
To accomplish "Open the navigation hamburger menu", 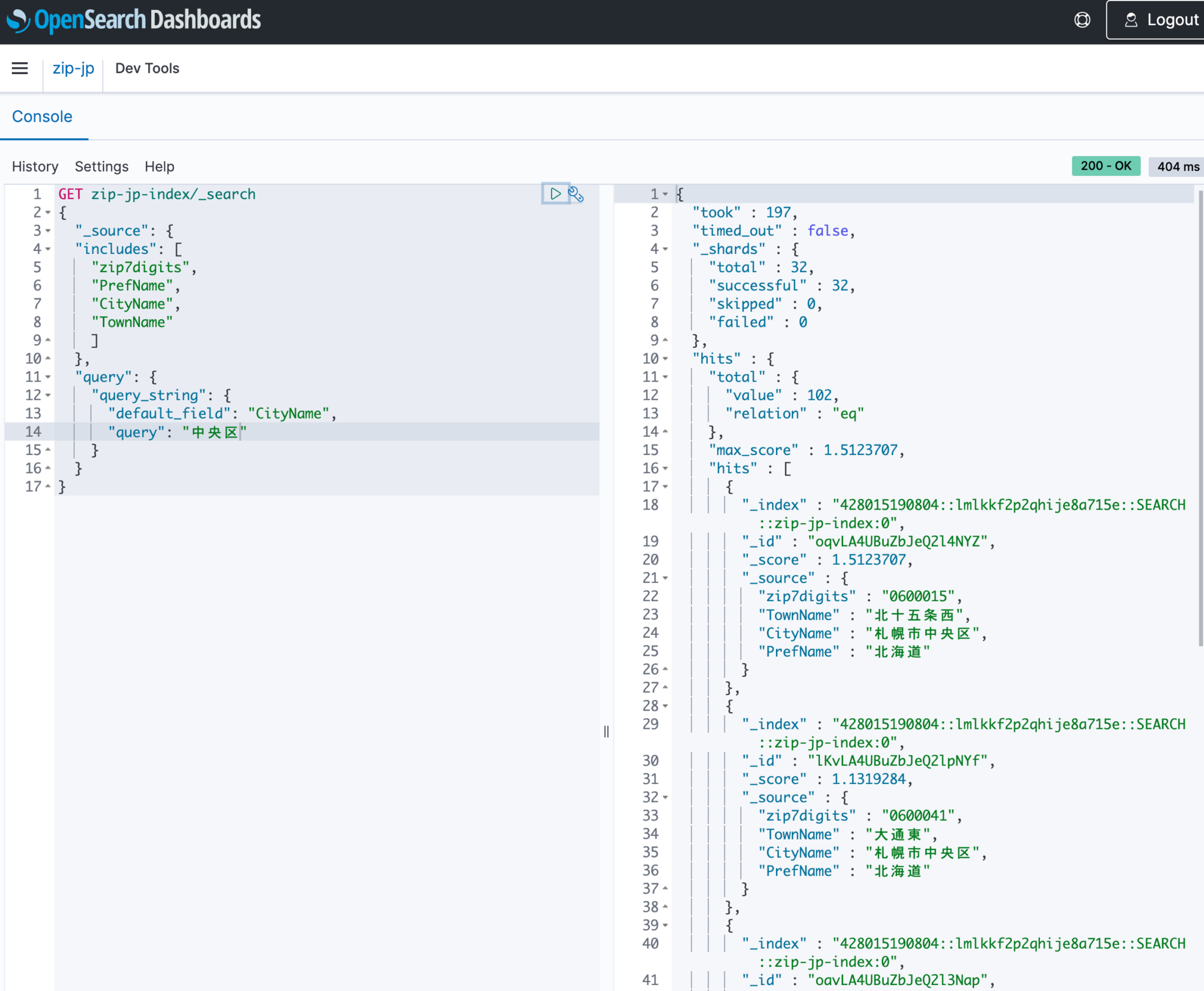I will (x=21, y=68).
